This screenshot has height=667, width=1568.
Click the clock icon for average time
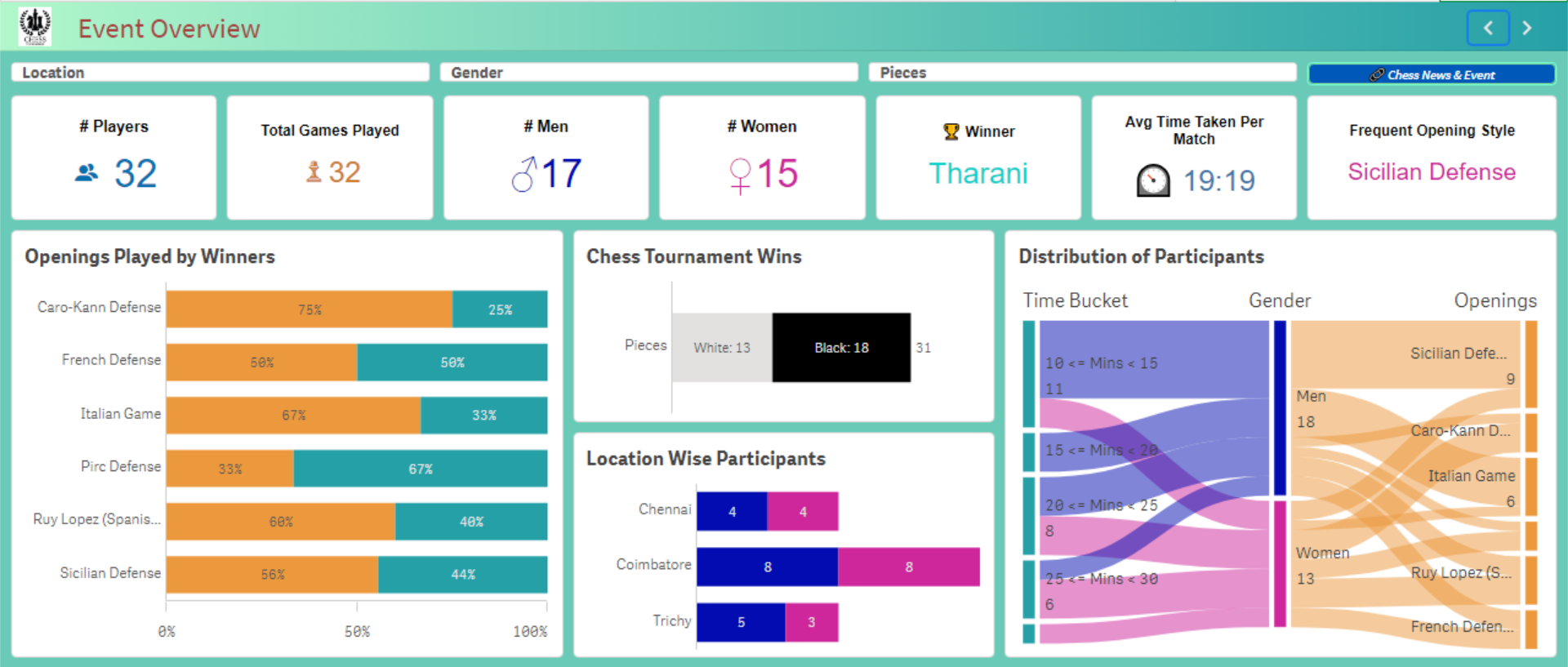[1153, 180]
